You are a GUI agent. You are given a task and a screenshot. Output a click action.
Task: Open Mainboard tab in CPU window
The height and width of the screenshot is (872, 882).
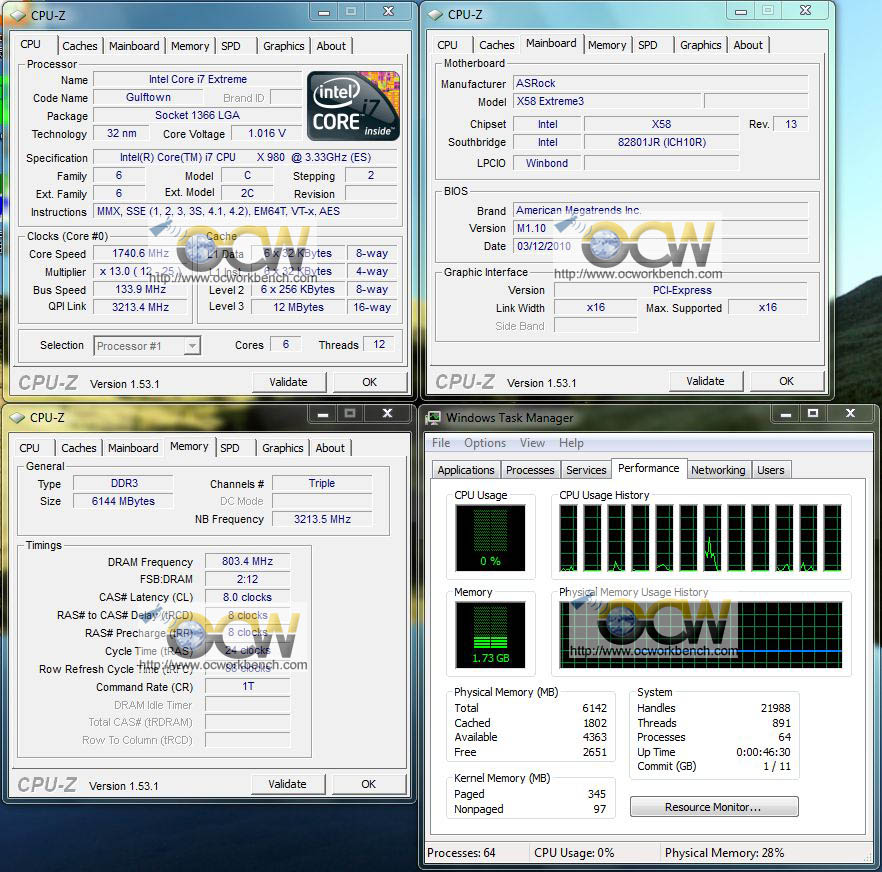(134, 46)
